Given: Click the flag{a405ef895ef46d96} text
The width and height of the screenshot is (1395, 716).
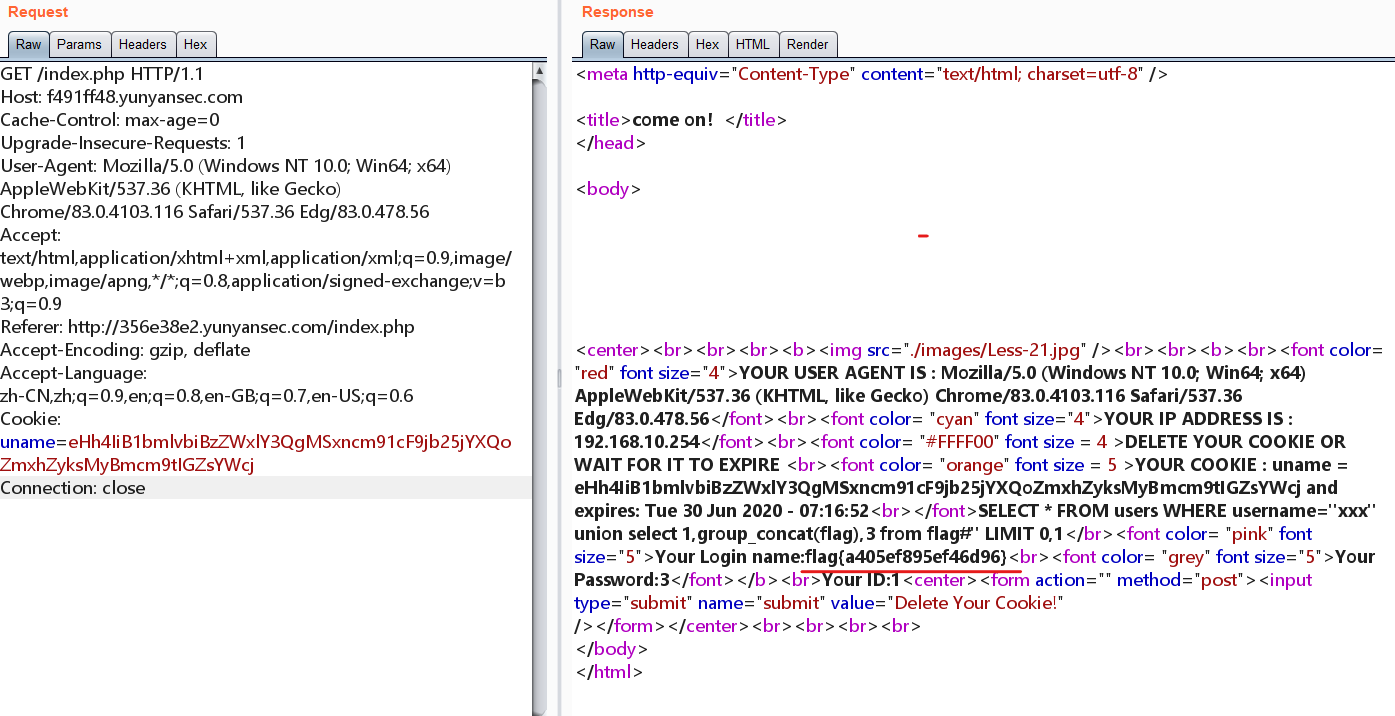Looking at the screenshot, I should click(905, 557).
